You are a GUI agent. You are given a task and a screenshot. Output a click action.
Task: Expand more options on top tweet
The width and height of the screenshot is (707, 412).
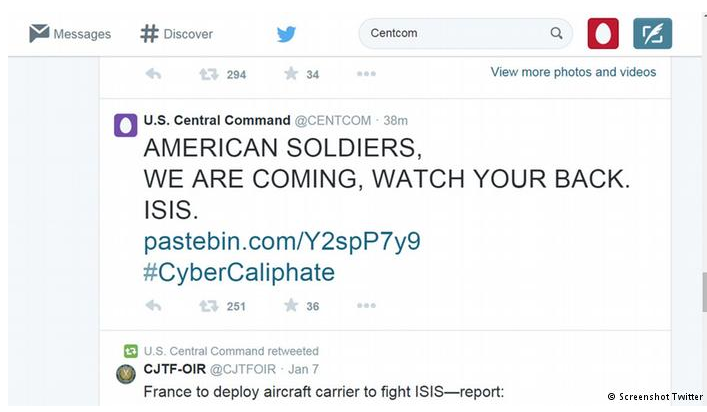click(x=366, y=74)
